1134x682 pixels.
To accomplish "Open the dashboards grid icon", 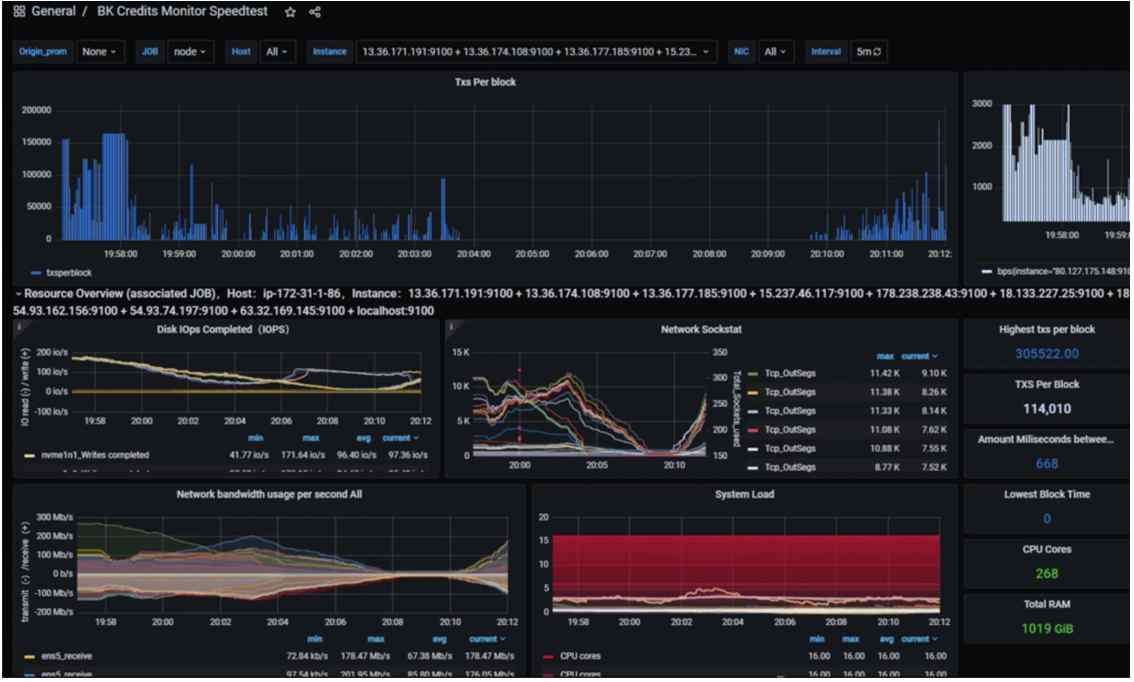I will (20, 12).
